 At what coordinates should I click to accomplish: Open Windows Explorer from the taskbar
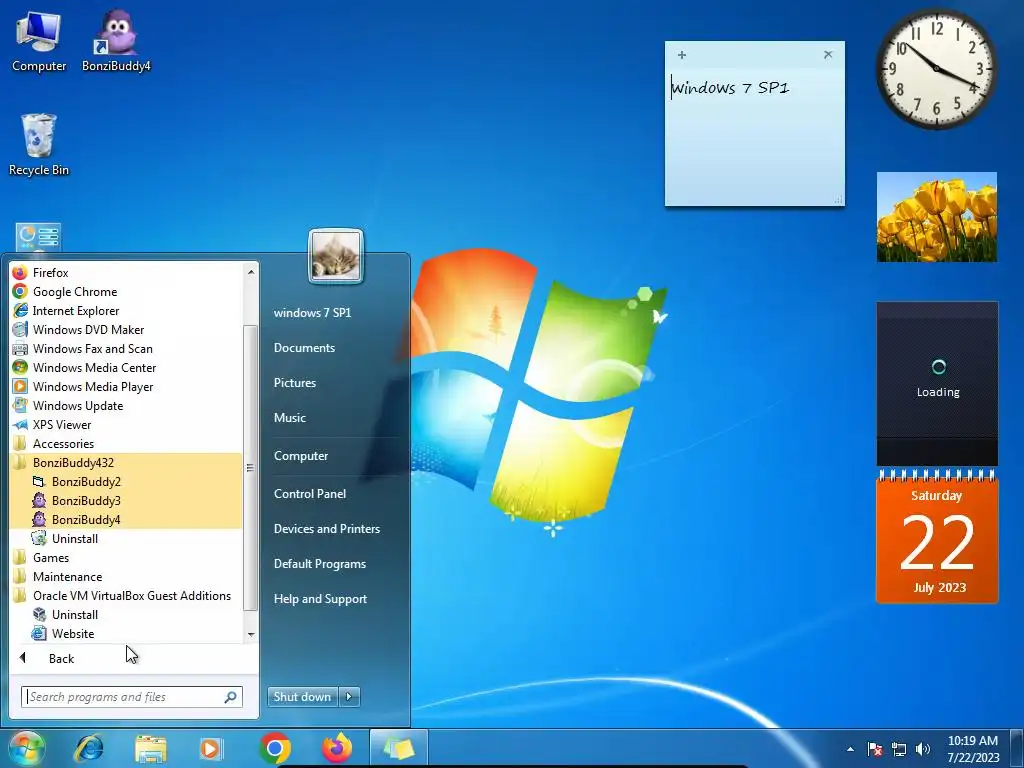point(150,748)
